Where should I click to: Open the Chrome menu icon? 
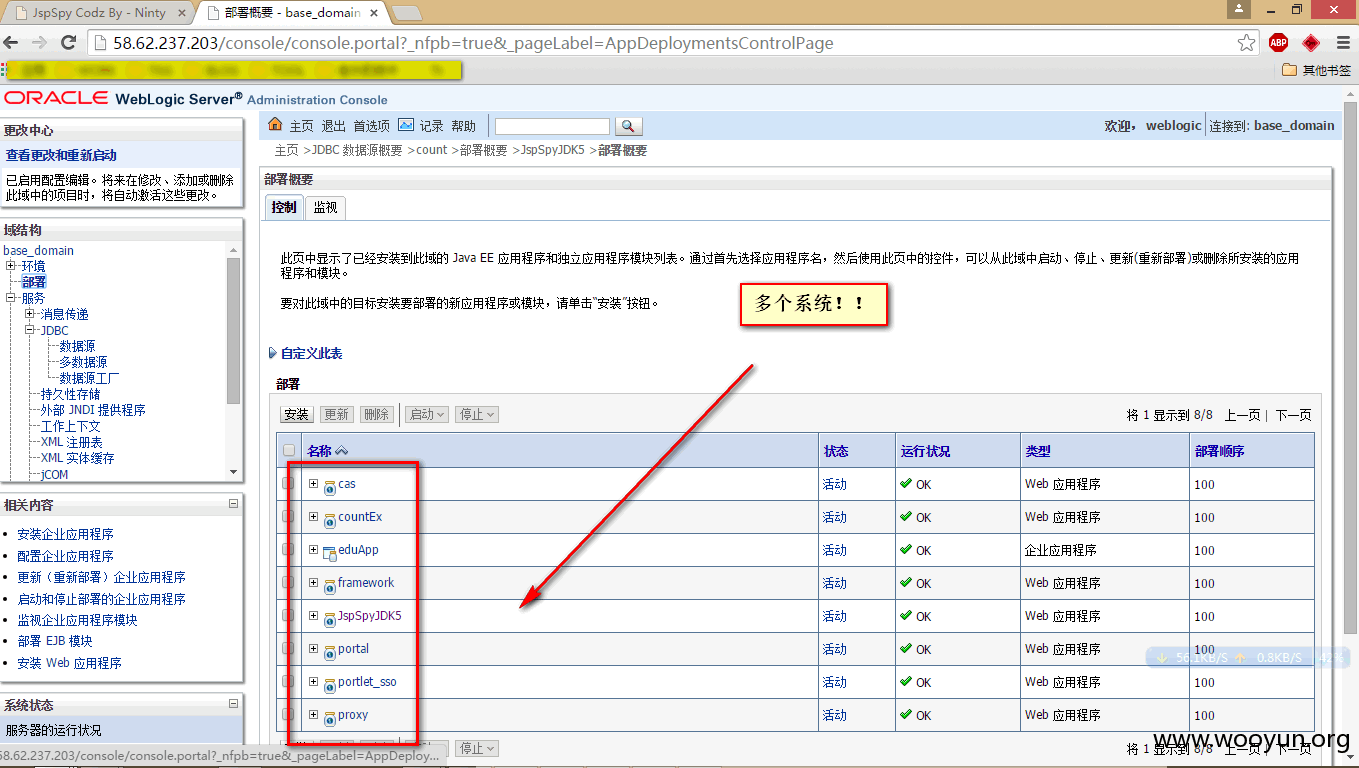pyautogui.click(x=1342, y=43)
